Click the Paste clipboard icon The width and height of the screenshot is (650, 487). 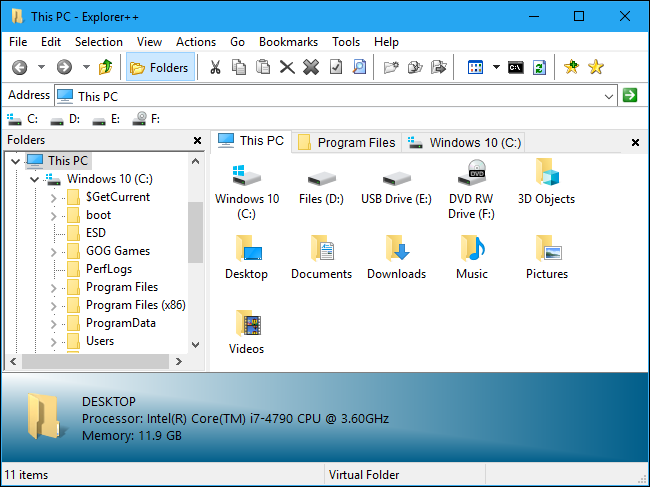[x=263, y=67]
